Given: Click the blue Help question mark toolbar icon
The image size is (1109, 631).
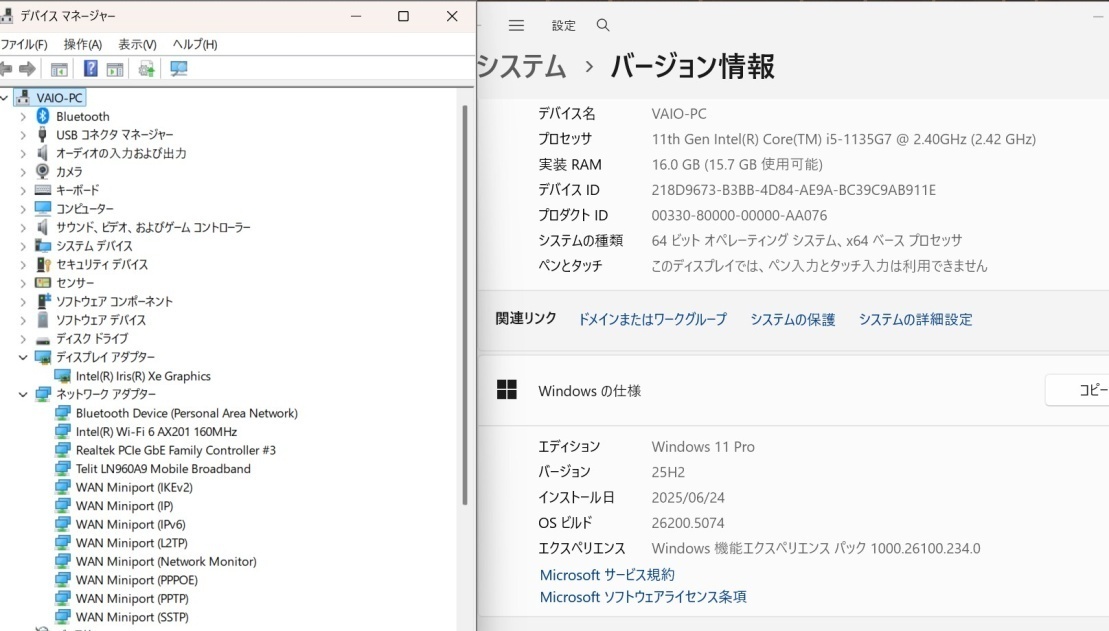Looking at the screenshot, I should [91, 69].
